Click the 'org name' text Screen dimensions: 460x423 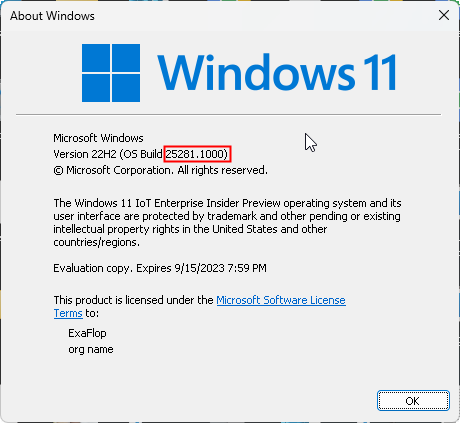click(x=91, y=349)
